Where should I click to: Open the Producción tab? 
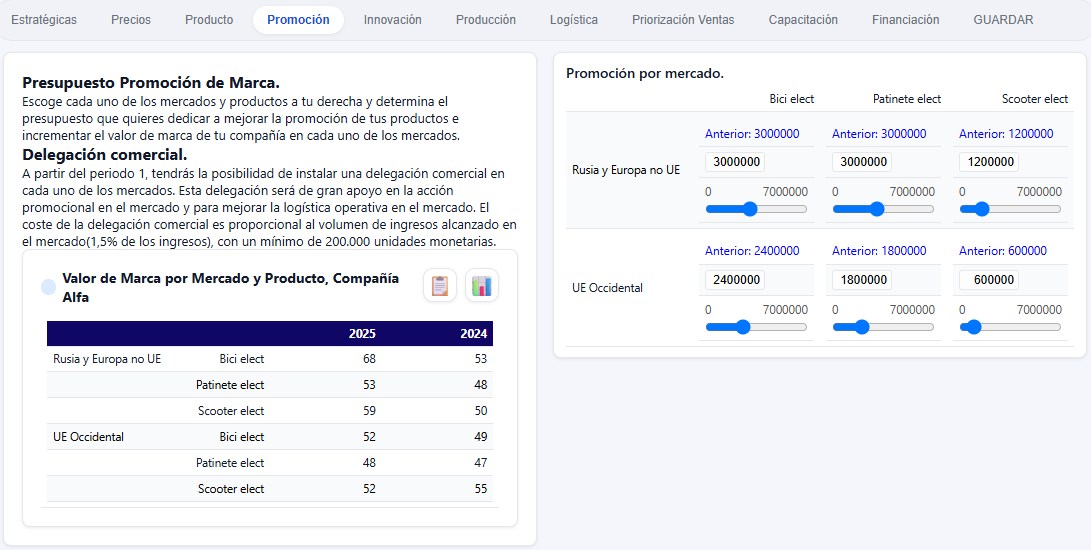pos(486,19)
